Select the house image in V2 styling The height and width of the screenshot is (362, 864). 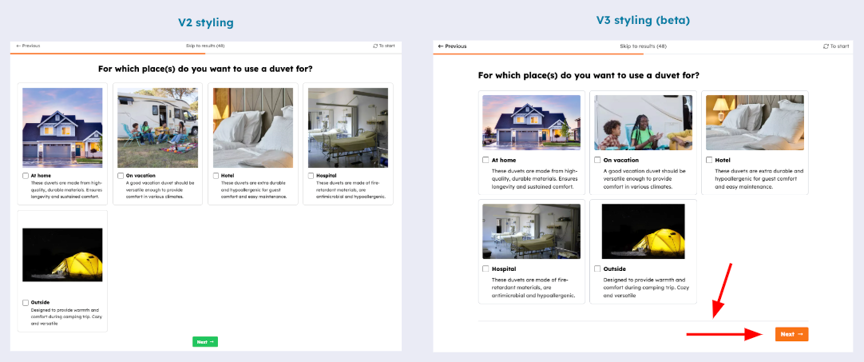(x=62, y=128)
